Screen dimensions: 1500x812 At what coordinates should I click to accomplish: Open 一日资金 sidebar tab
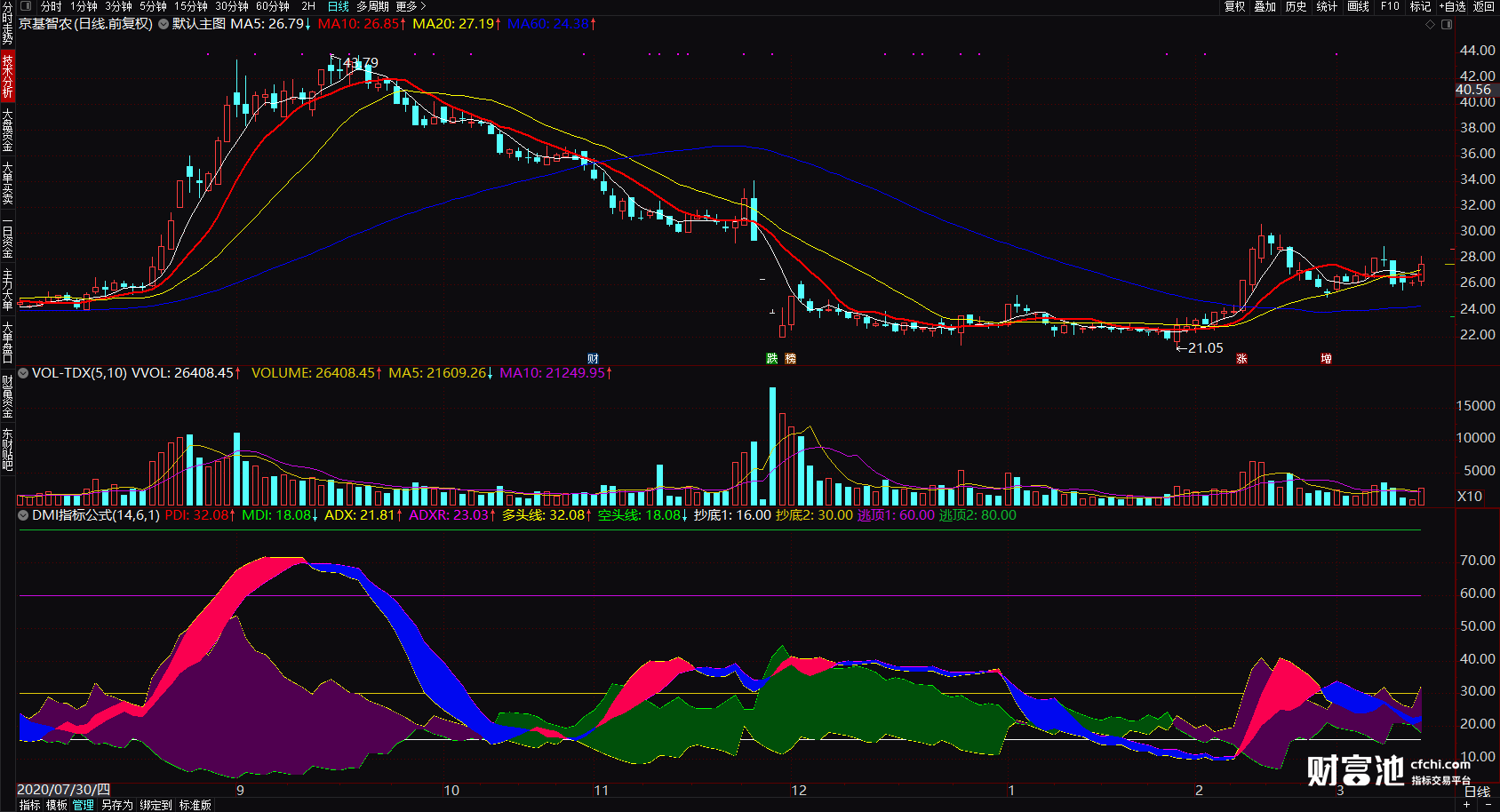click(x=7, y=238)
